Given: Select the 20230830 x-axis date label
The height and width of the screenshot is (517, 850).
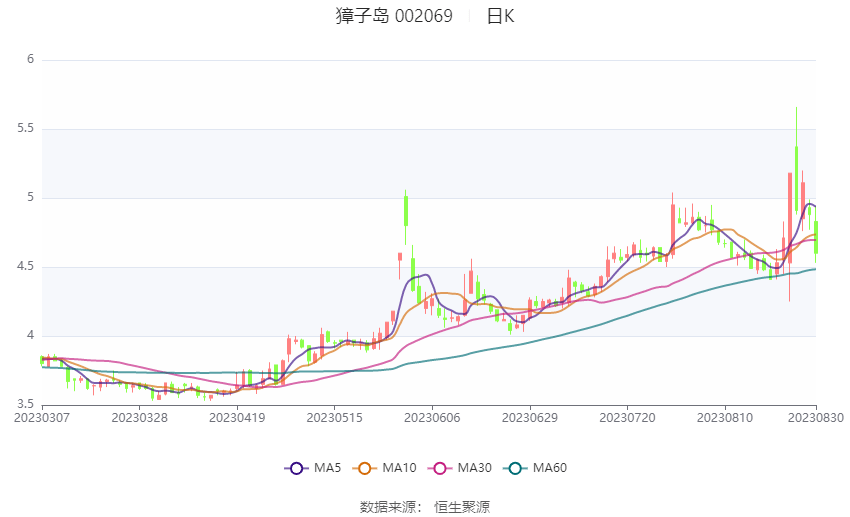Looking at the screenshot, I should point(816,418).
